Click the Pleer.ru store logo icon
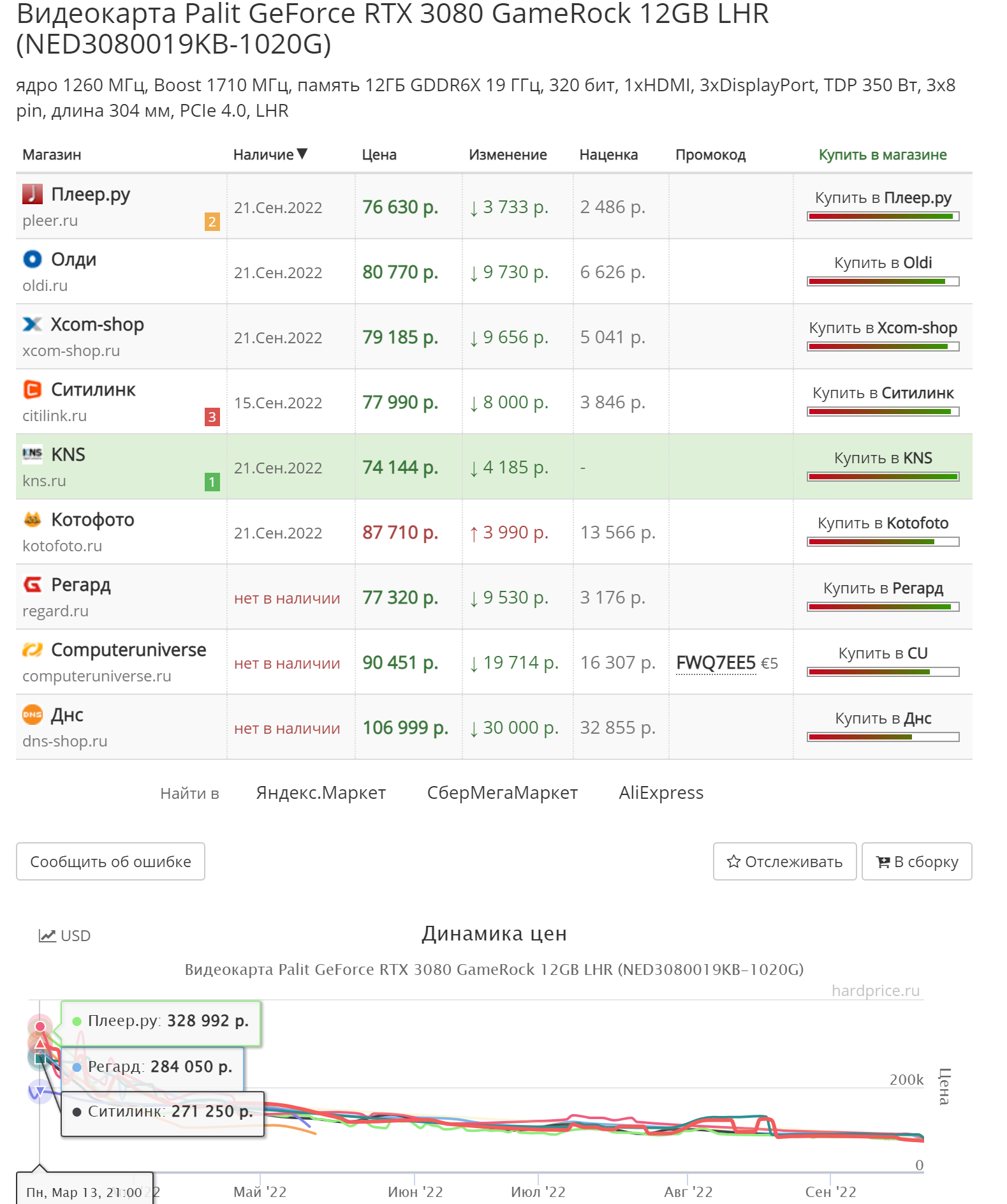Viewport: 1007px width, 1204px height. [33, 194]
